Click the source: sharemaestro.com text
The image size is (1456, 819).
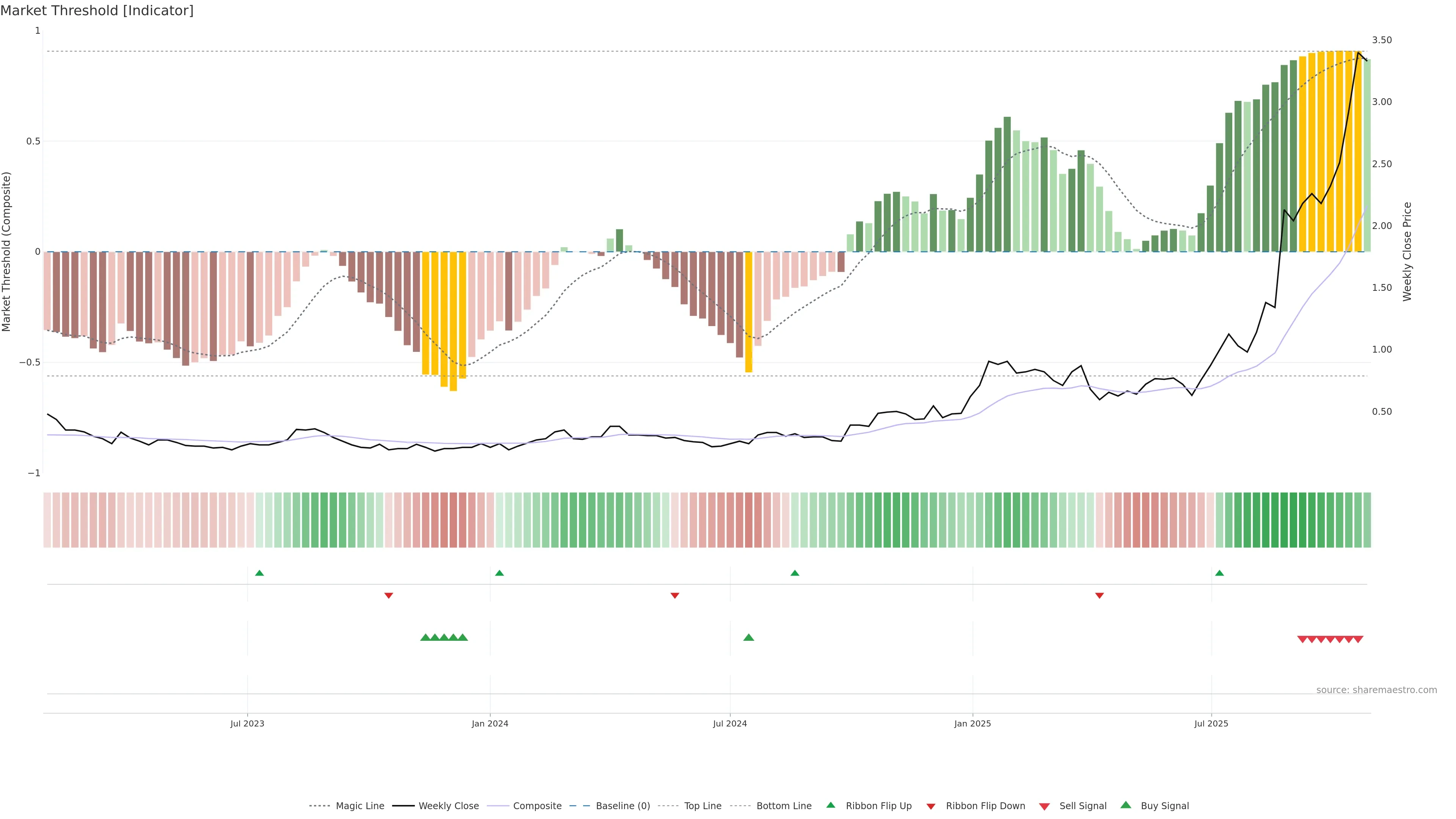point(1376,690)
